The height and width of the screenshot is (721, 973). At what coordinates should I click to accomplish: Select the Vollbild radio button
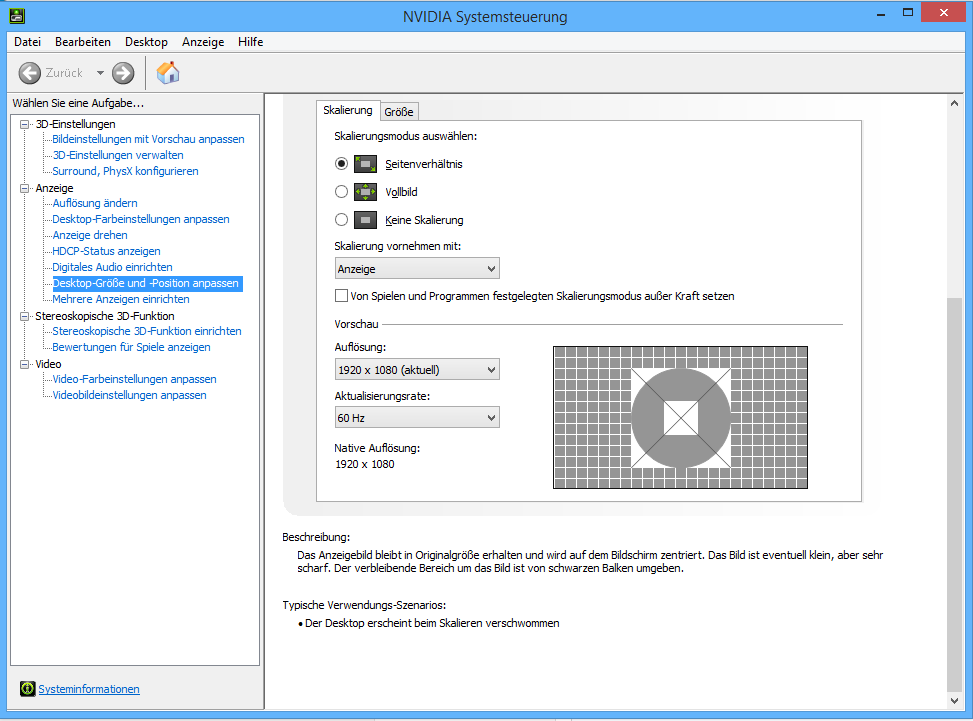pyautogui.click(x=341, y=192)
